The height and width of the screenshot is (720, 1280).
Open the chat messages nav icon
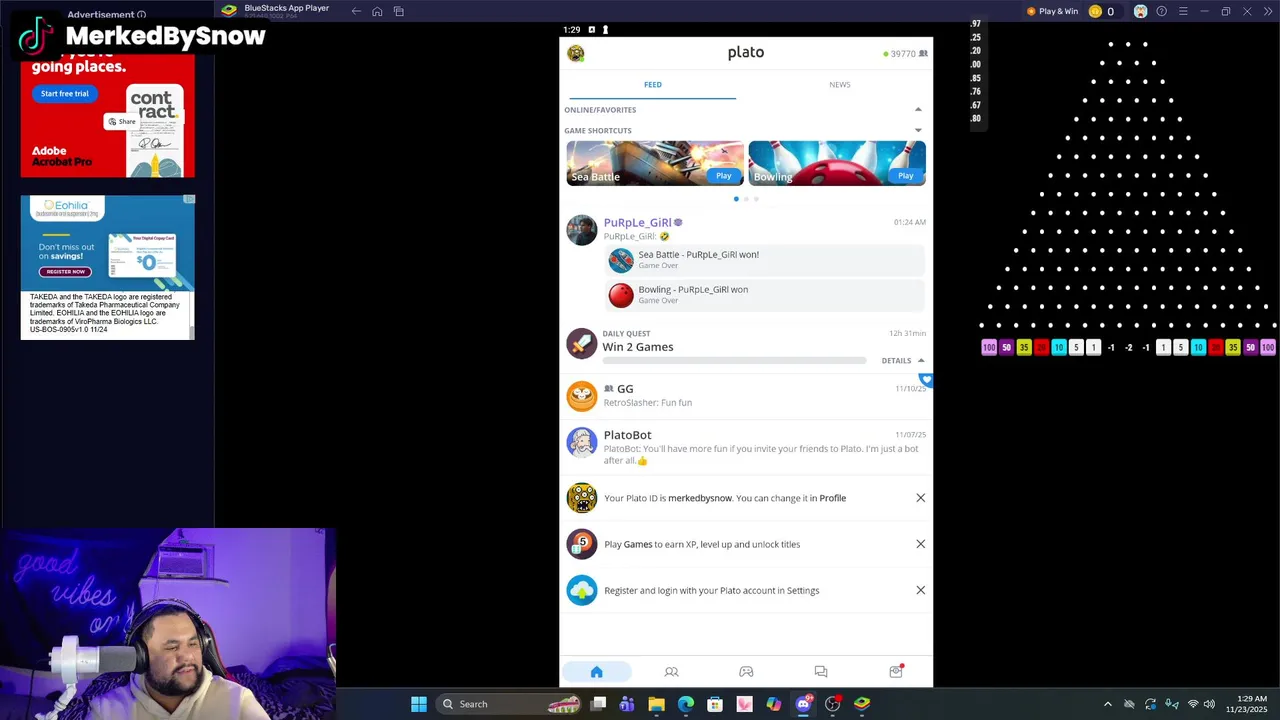pyautogui.click(x=821, y=672)
